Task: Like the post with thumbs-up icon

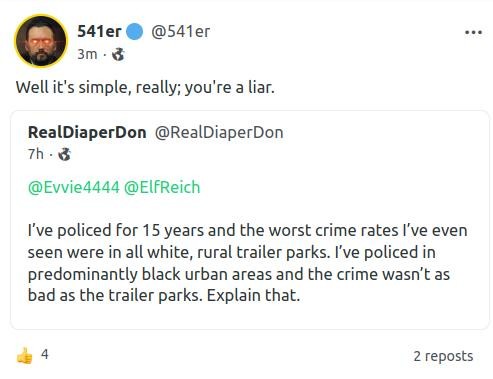Action: coord(25,355)
